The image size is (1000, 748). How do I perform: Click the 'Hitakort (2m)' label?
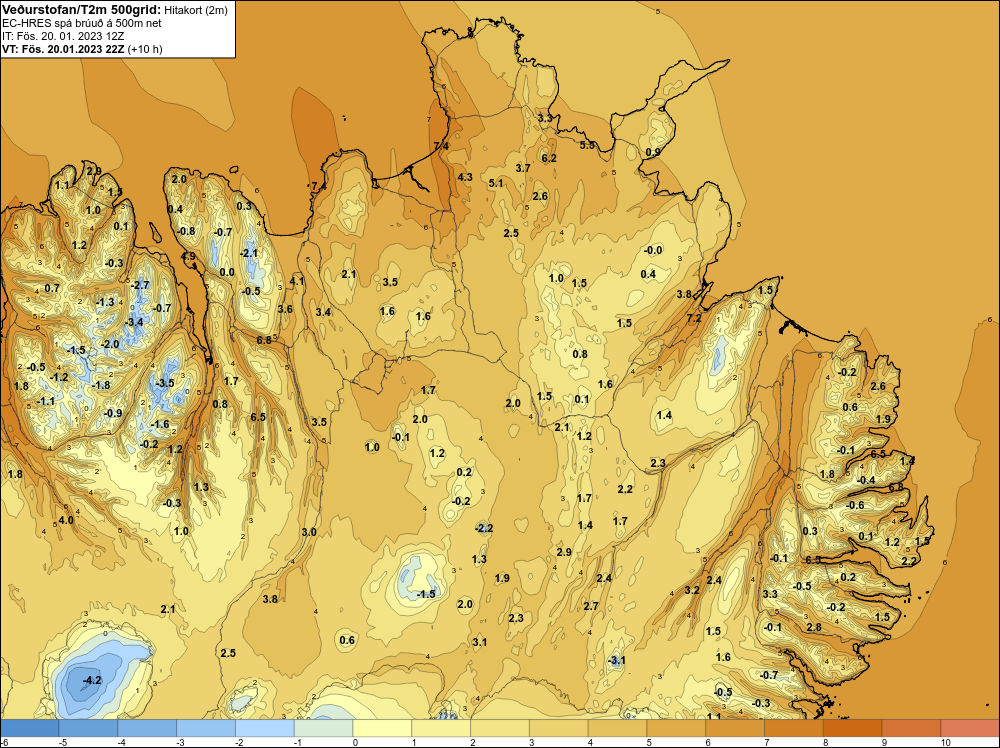[196, 10]
